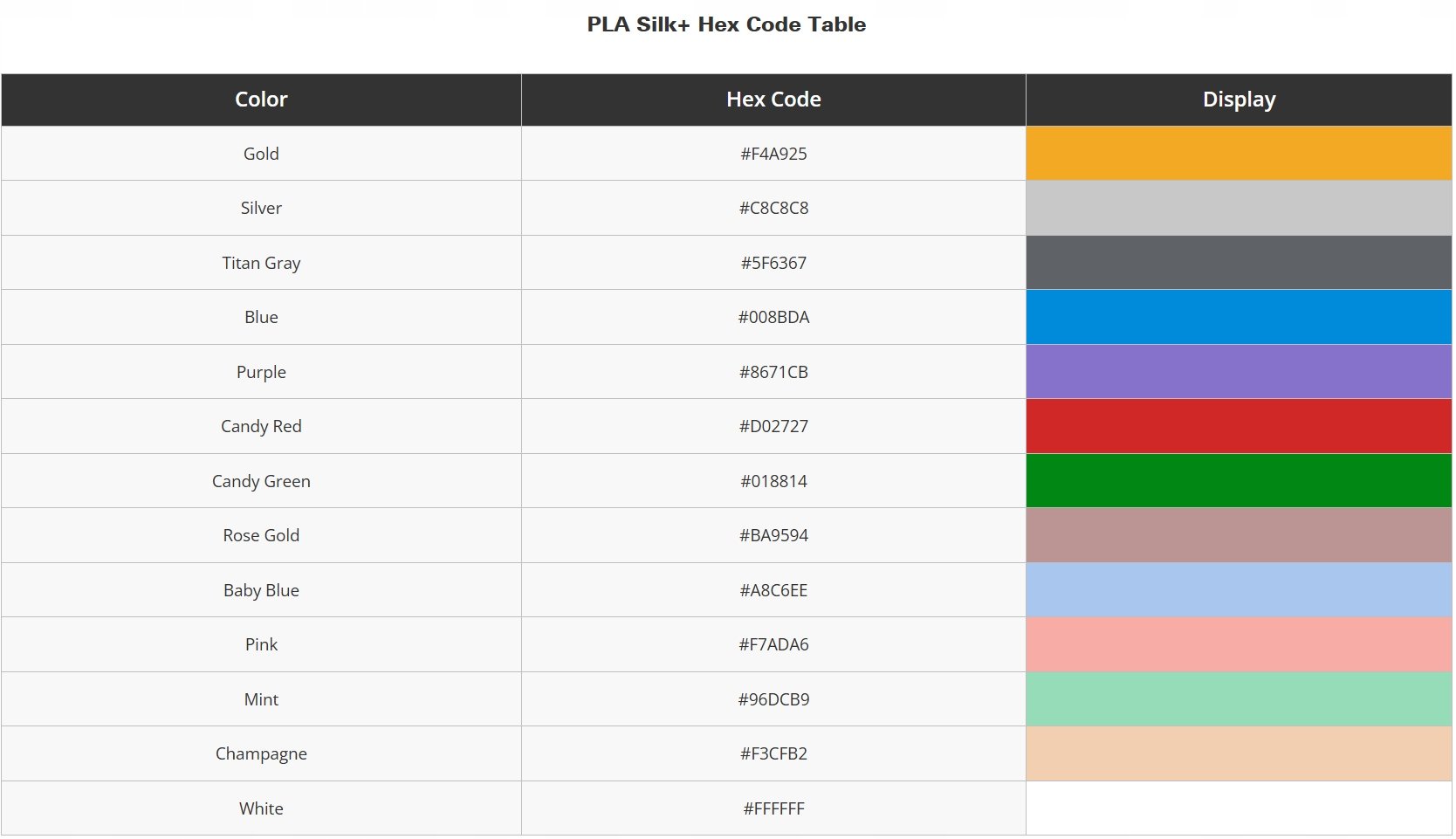Click the Candy Red swatch
This screenshot has height=839, width=1456.
pyautogui.click(x=1239, y=426)
